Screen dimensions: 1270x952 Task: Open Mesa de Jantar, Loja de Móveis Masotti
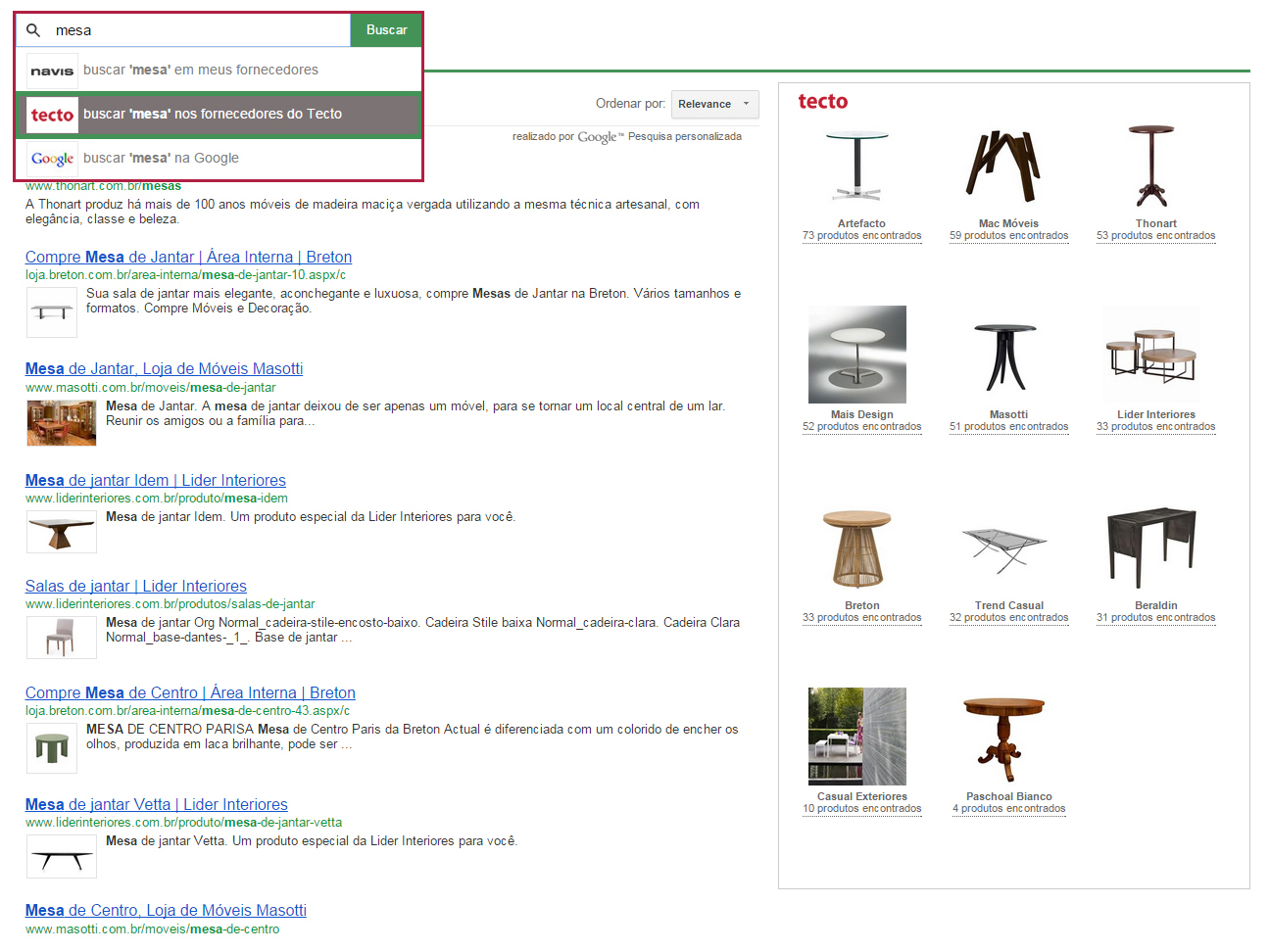tap(164, 368)
